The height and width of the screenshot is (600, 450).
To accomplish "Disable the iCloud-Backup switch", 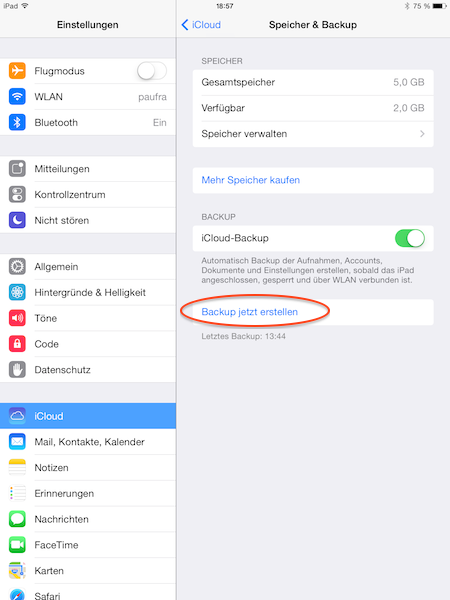I will click(x=410, y=238).
